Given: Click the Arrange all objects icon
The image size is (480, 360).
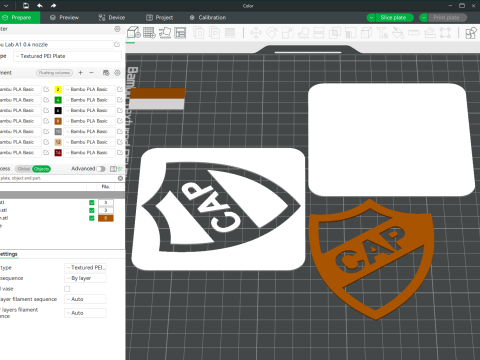Looking at the screenshot, I should [180, 33].
